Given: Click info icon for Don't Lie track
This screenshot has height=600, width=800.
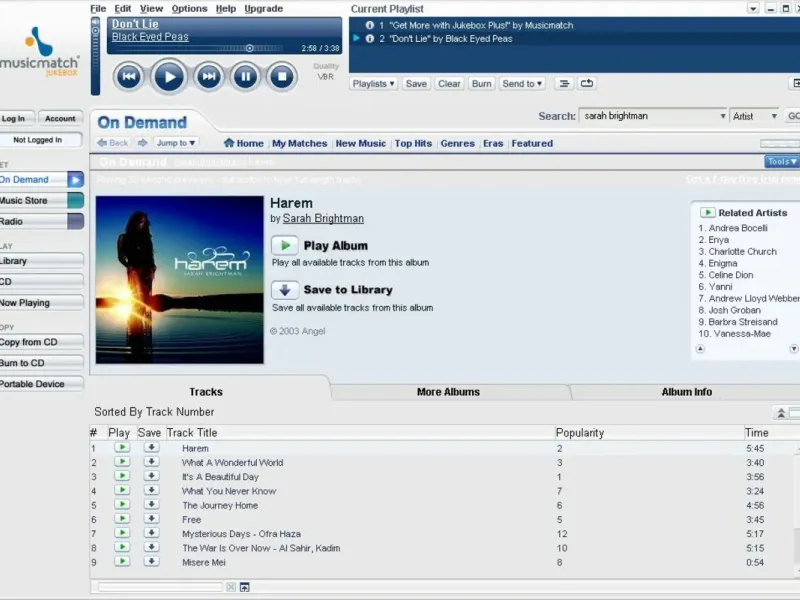Looking at the screenshot, I should 370,39.
